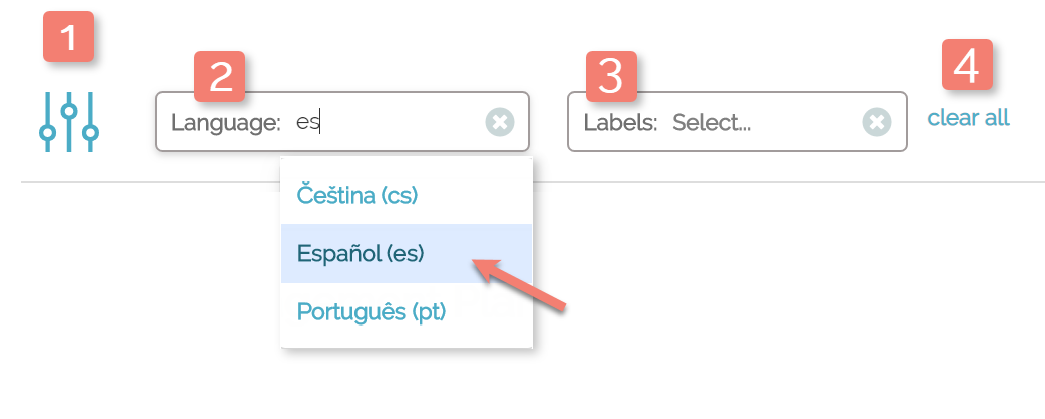Viewport: 1045px width, 419px height.
Task: Click the red annotation arrow
Action: [x=520, y=285]
